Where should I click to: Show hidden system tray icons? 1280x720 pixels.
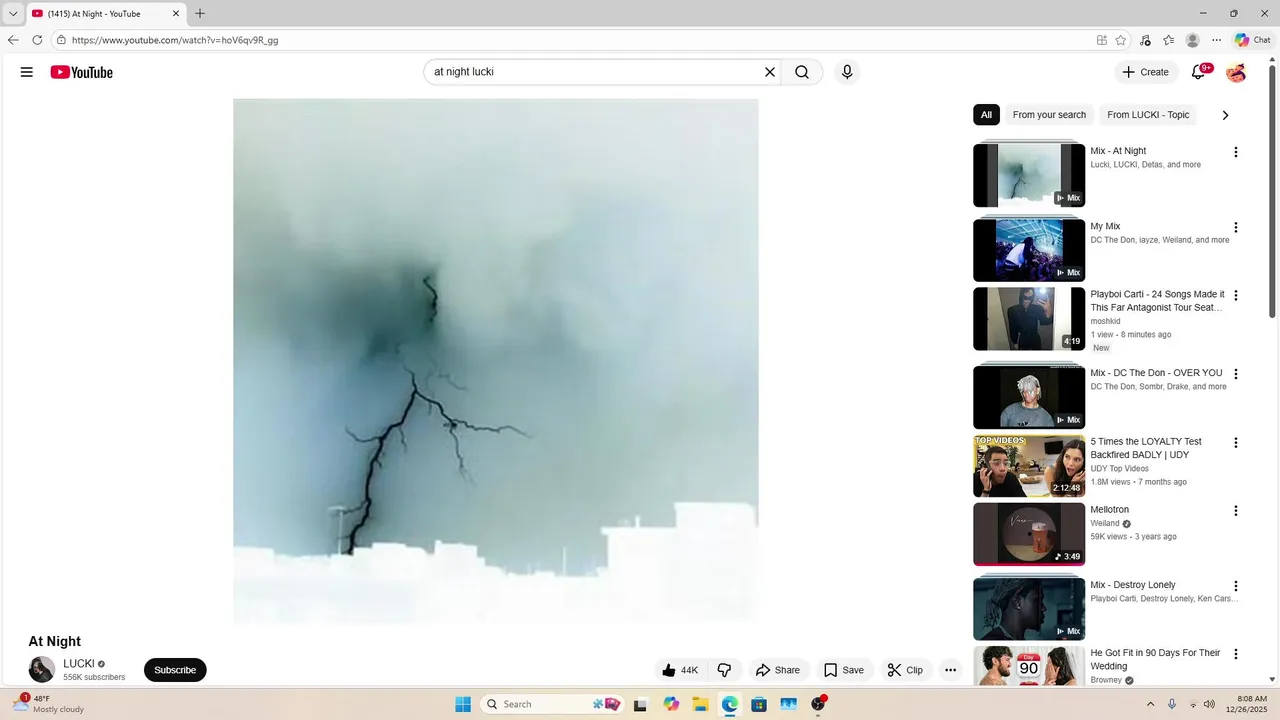tap(1150, 704)
